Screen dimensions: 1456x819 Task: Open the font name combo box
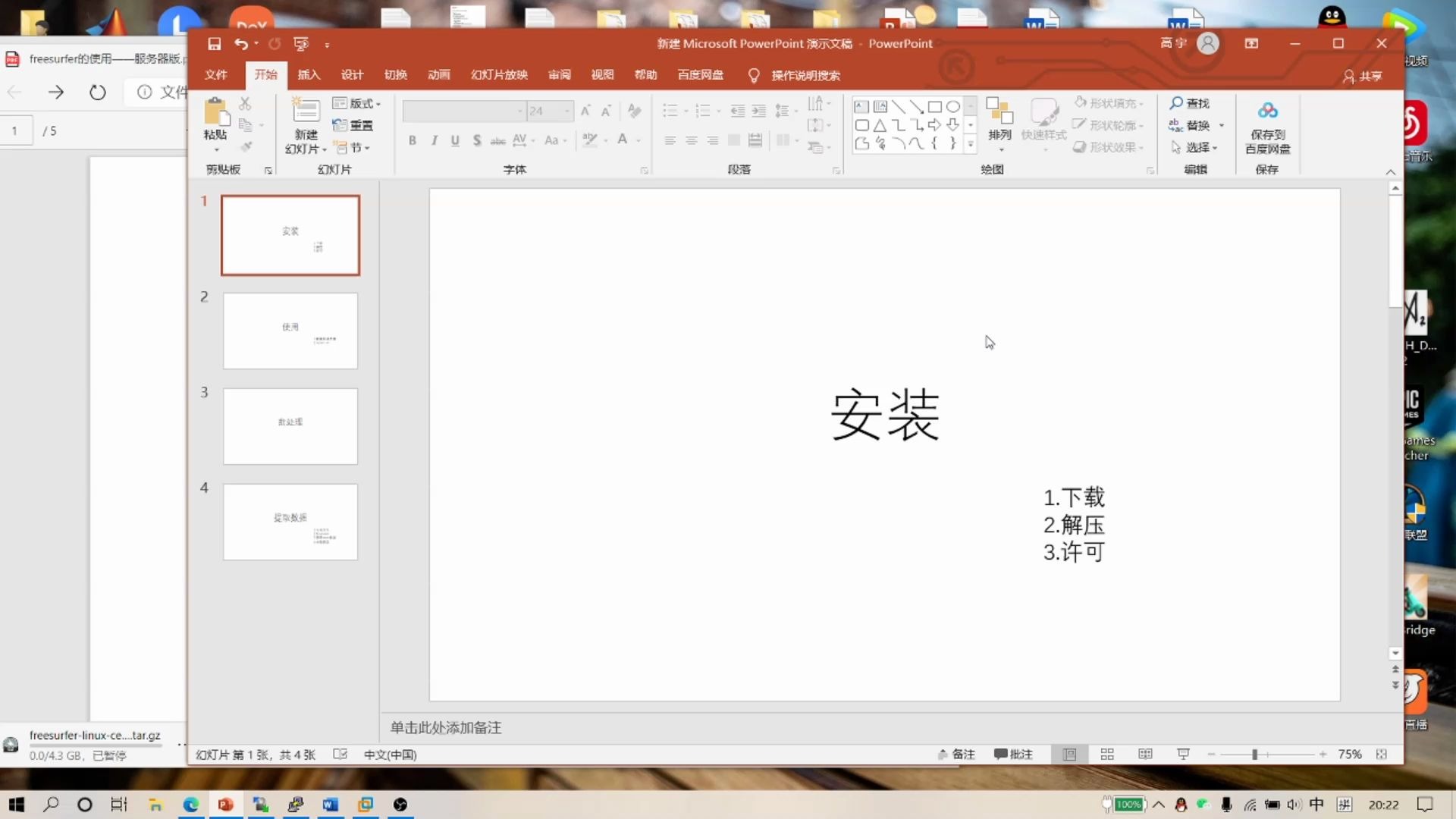pyautogui.click(x=464, y=111)
